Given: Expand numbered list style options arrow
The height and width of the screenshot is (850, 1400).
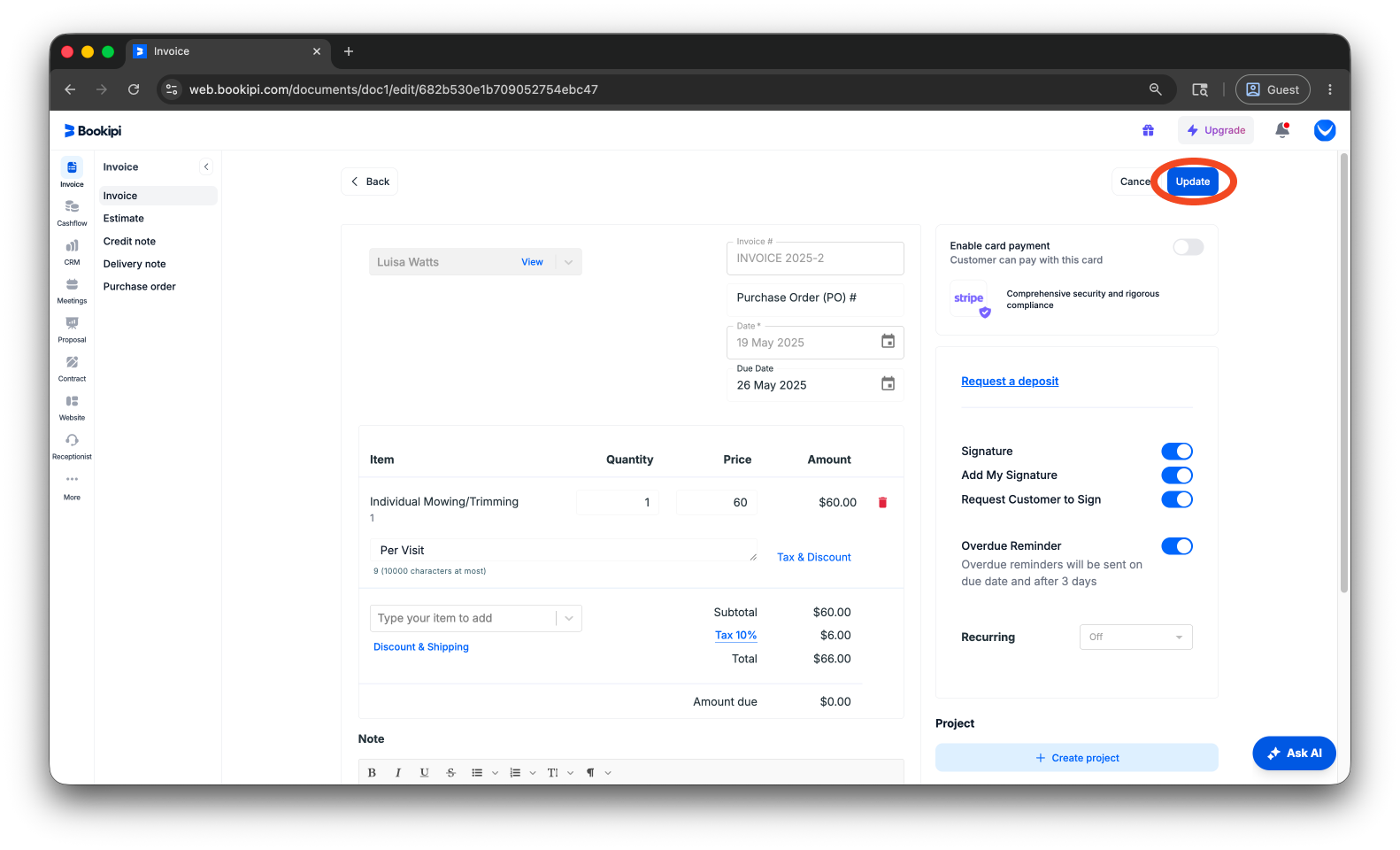Looking at the screenshot, I should tap(533, 773).
